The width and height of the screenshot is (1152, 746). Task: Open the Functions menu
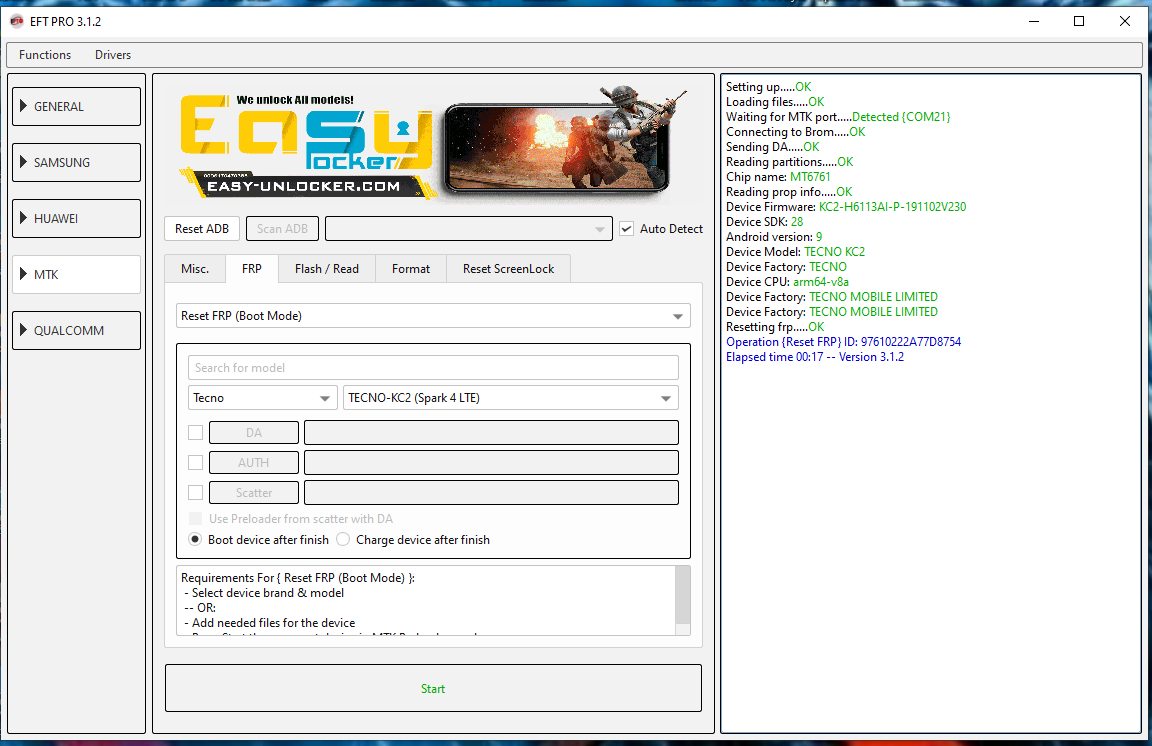[45, 55]
